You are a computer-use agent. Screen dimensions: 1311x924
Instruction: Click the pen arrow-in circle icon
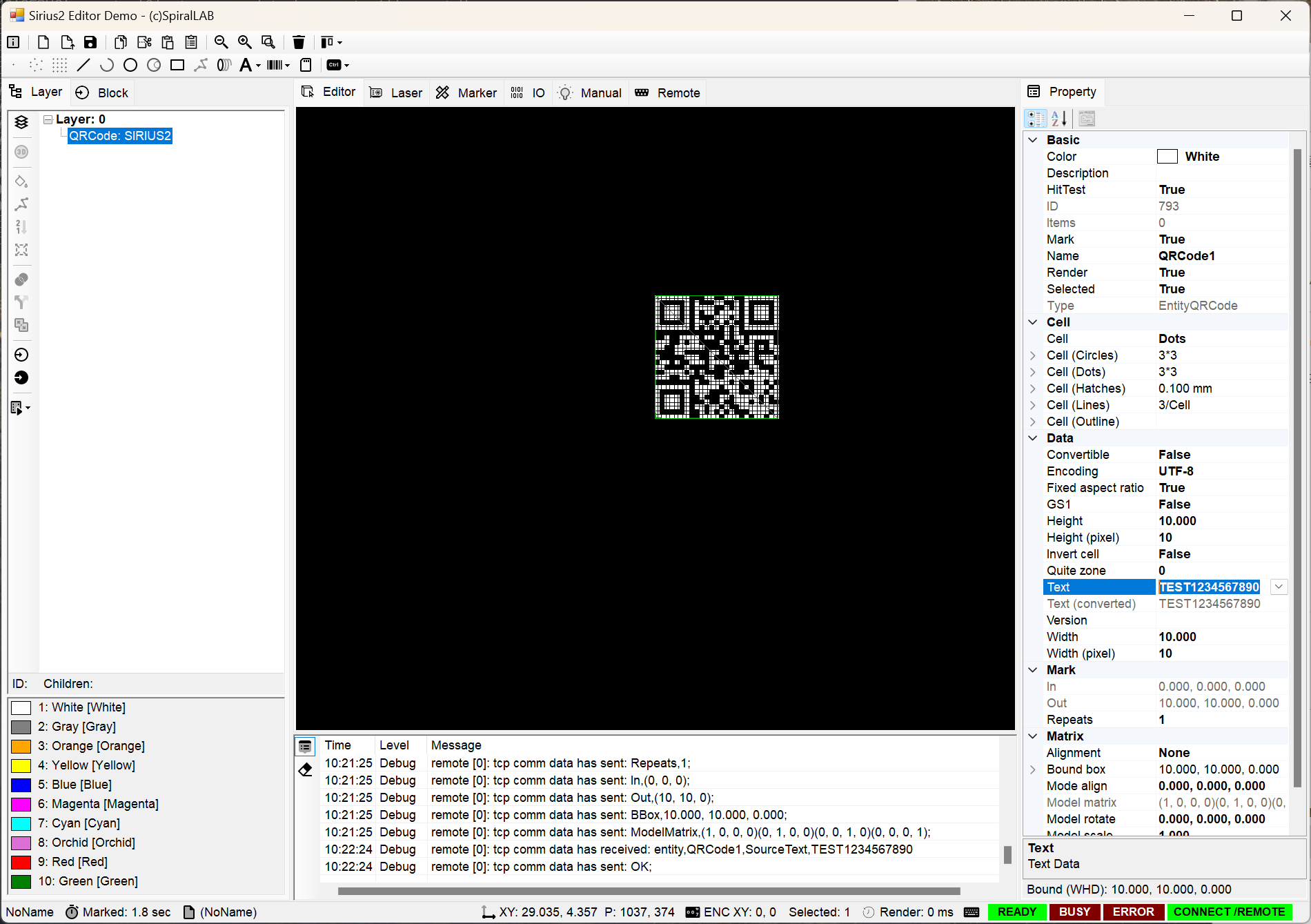[x=21, y=355]
